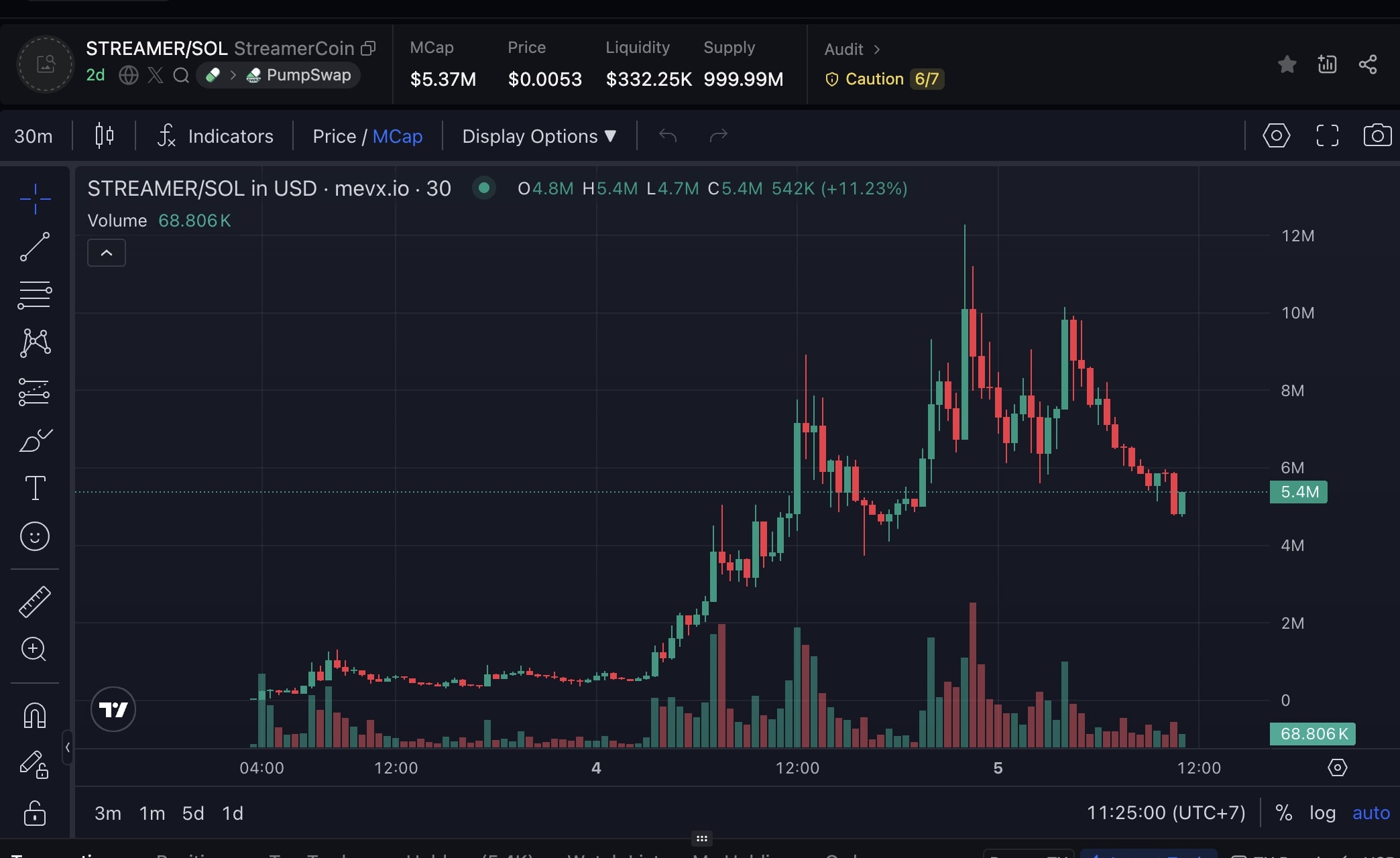This screenshot has height=858, width=1400.
Task: Toggle logarithmic scale mode
Action: pyautogui.click(x=1322, y=813)
